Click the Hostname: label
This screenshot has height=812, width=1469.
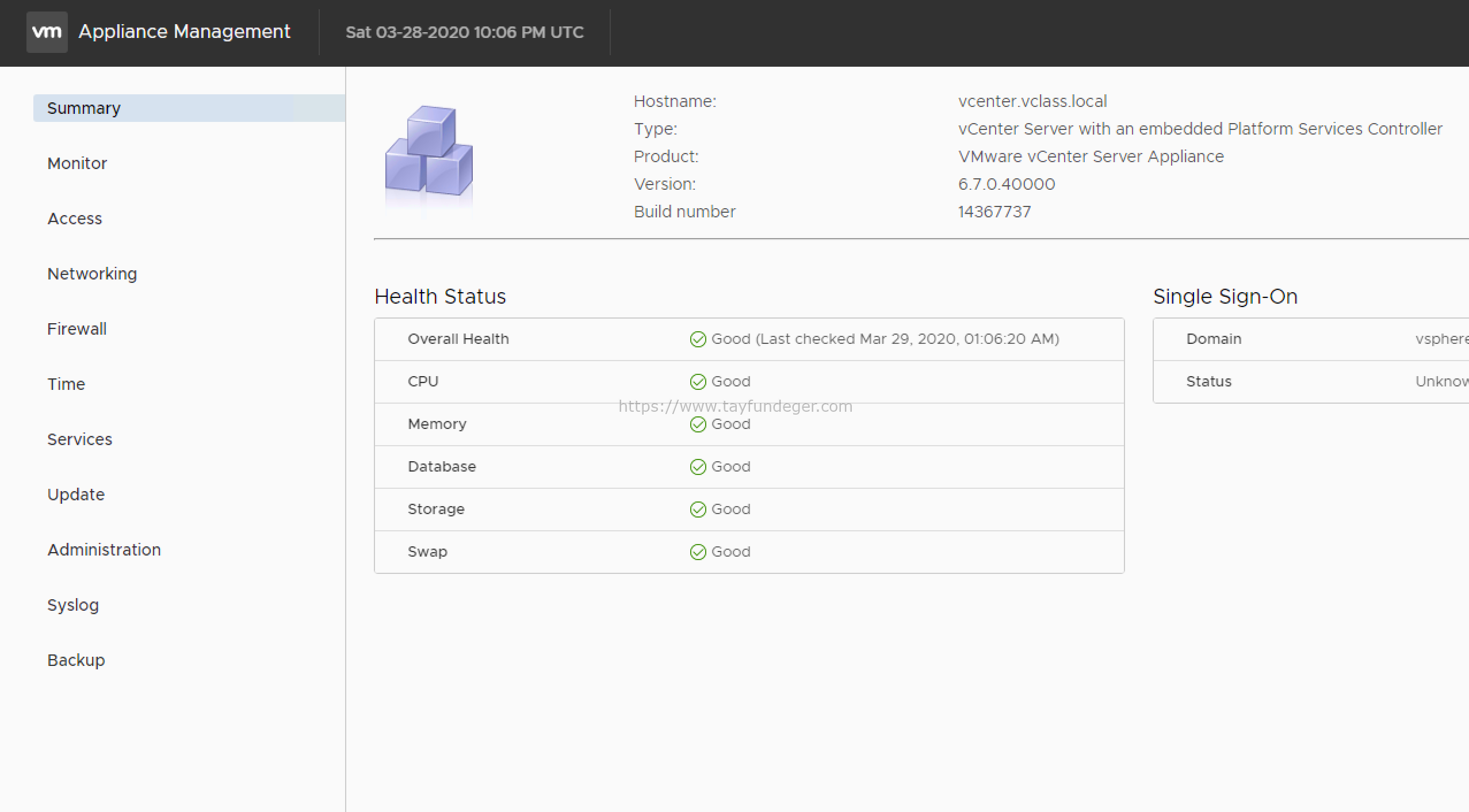(x=675, y=101)
